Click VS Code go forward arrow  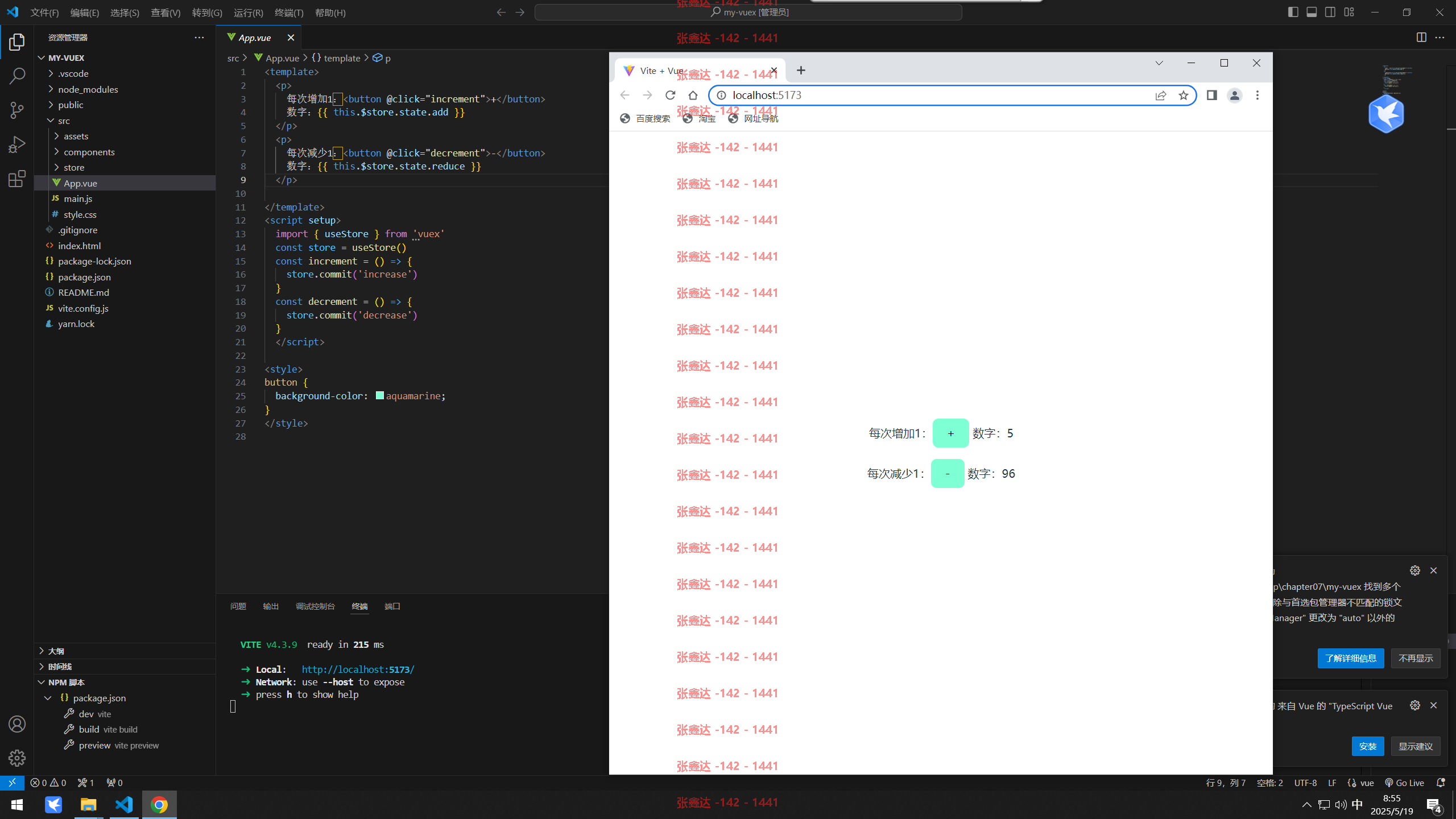pos(520,13)
